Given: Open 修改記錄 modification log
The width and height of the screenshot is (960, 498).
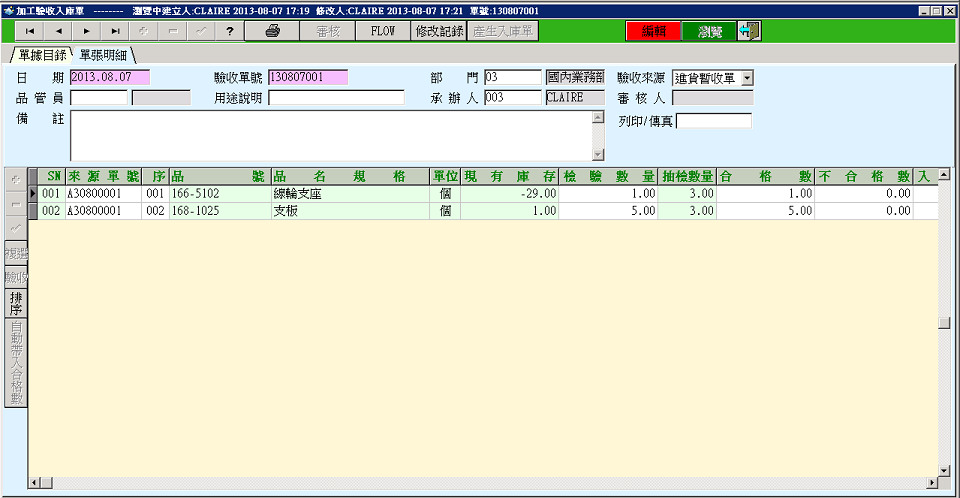Looking at the screenshot, I should [x=439, y=31].
